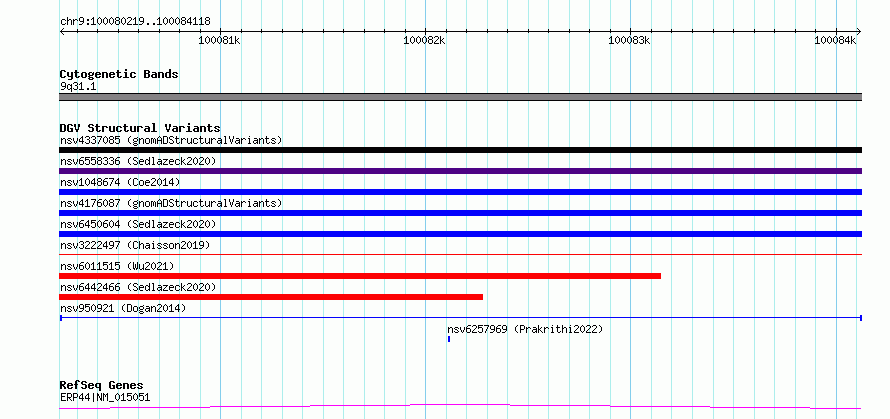Open nsv4337085 (gnomADStructuralVariants) label
The width and height of the screenshot is (890, 419).
[x=171, y=140]
